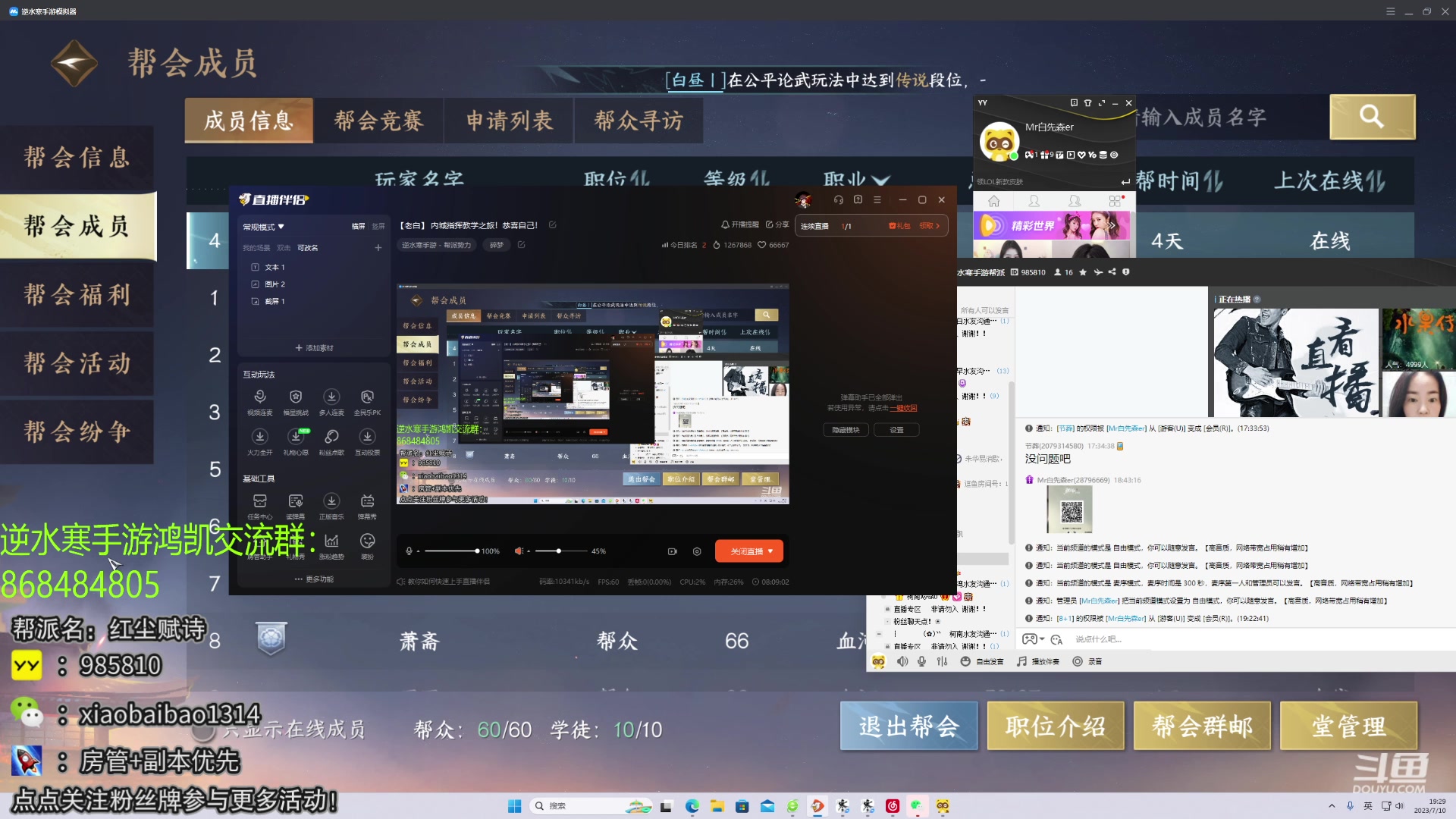This screenshot has width=1456, height=819.
Task: Click the 职位介绍 button
Action: [1055, 726]
